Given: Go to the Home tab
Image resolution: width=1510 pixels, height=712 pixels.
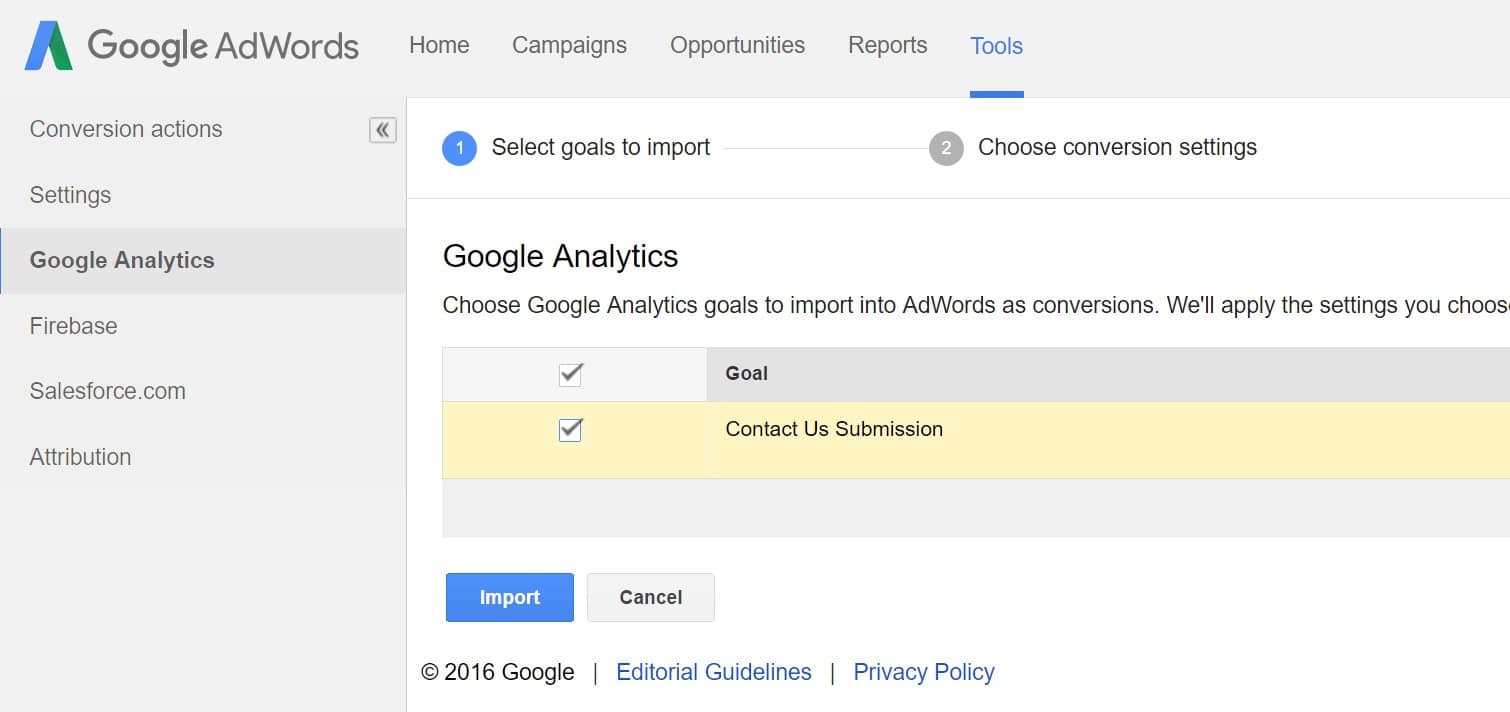Looking at the screenshot, I should coord(438,45).
